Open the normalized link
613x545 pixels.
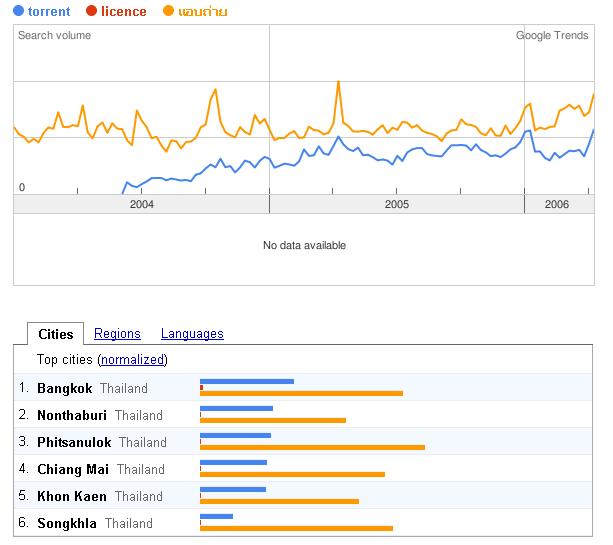pyautogui.click(x=133, y=360)
